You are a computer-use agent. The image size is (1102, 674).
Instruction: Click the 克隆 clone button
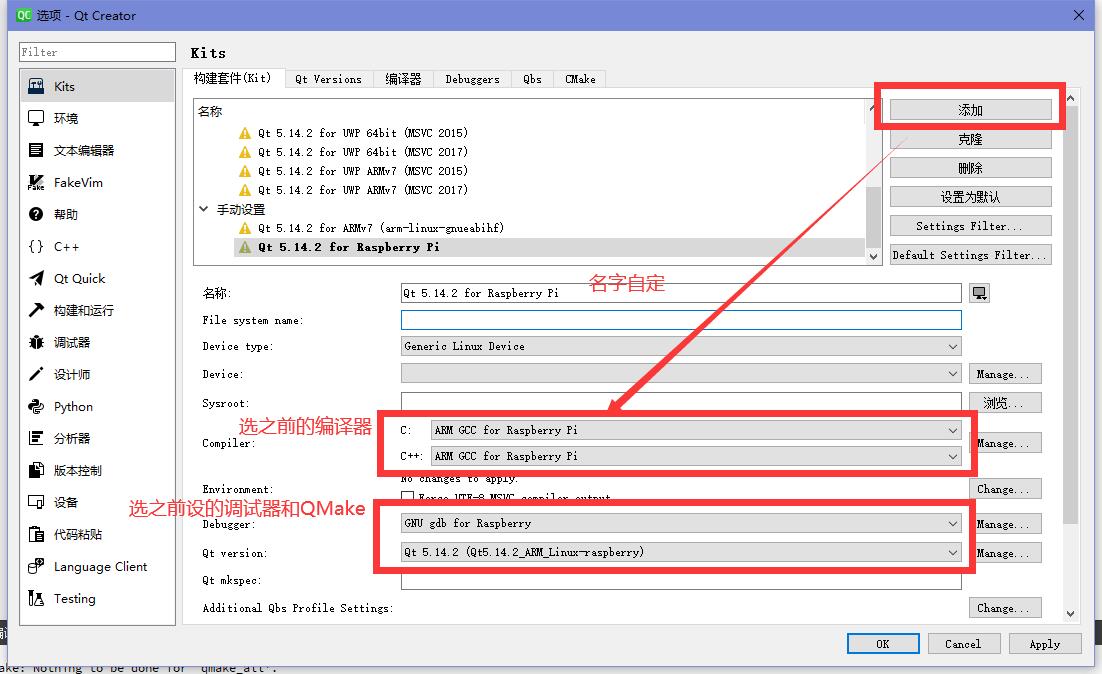pos(971,139)
